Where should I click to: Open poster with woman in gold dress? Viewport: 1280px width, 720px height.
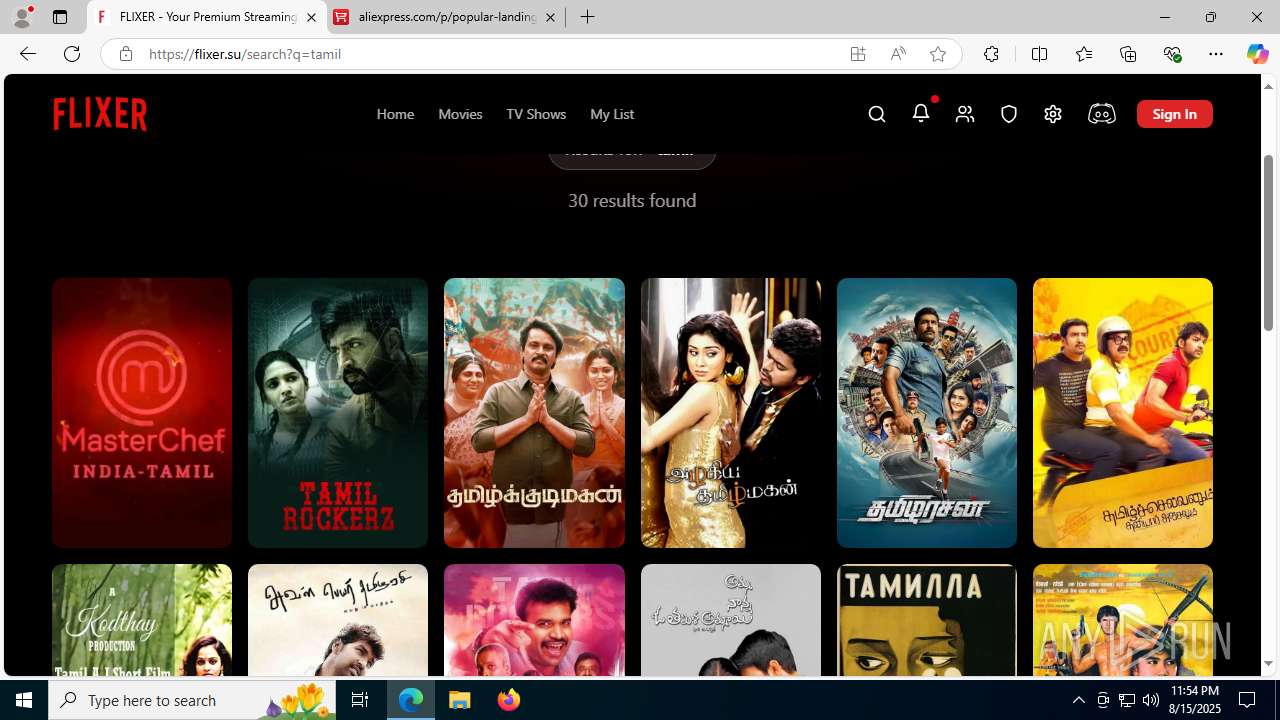(731, 413)
